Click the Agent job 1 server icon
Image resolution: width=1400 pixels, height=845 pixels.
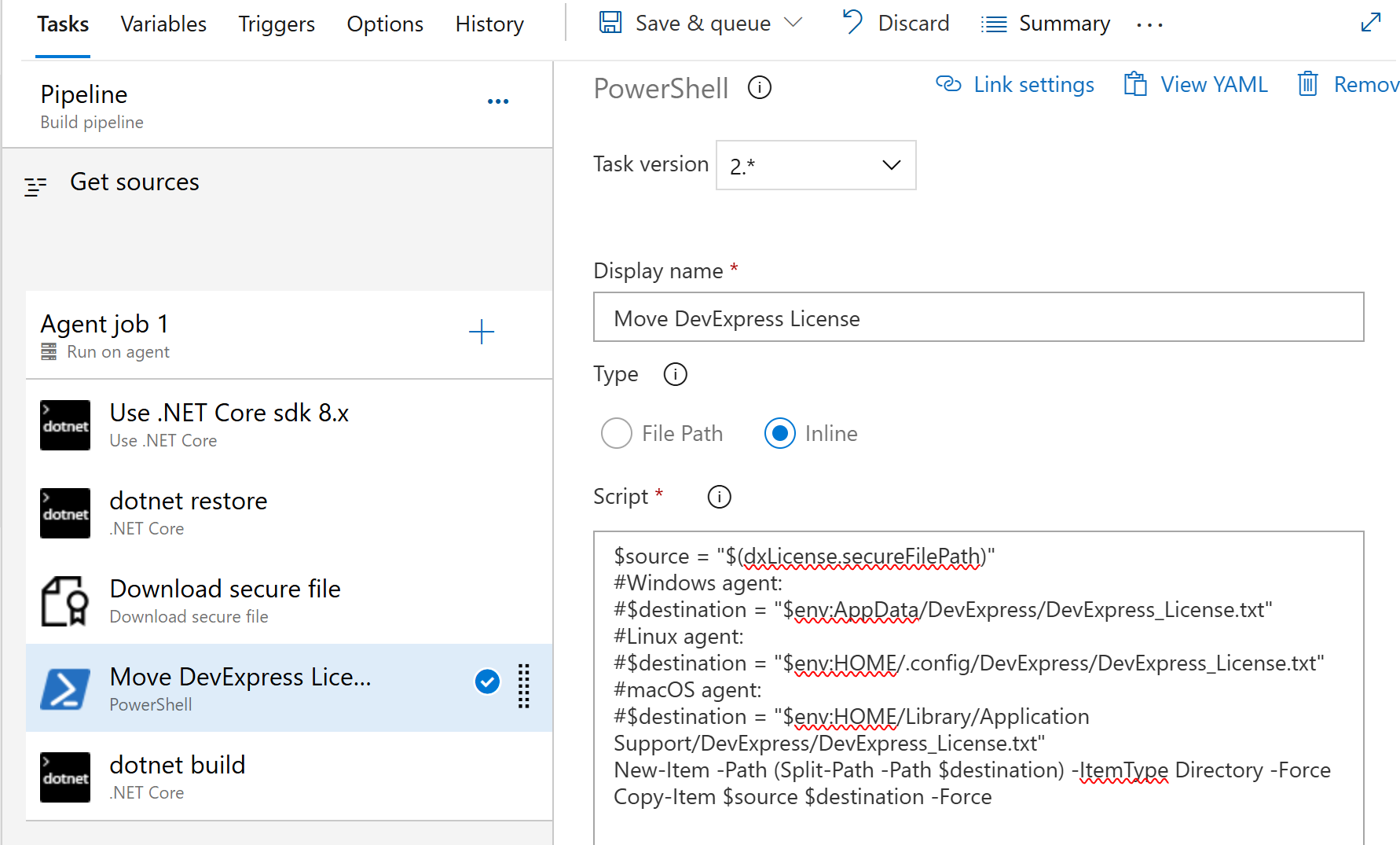[49, 351]
